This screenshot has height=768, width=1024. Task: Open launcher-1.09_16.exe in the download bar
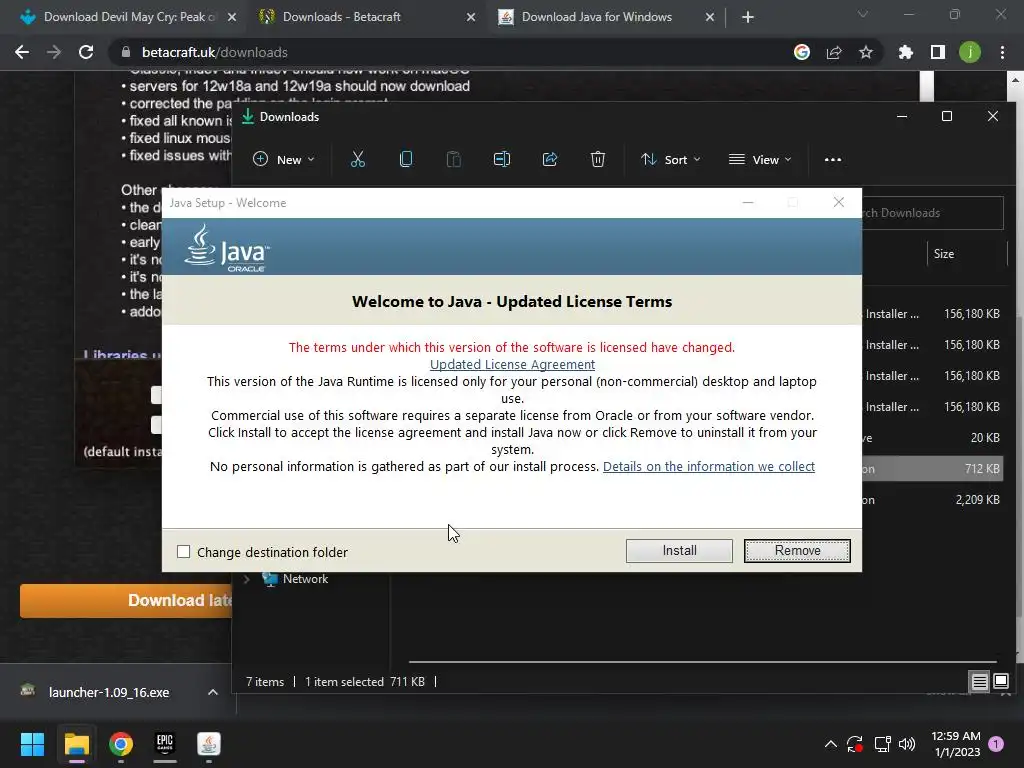coord(108,692)
